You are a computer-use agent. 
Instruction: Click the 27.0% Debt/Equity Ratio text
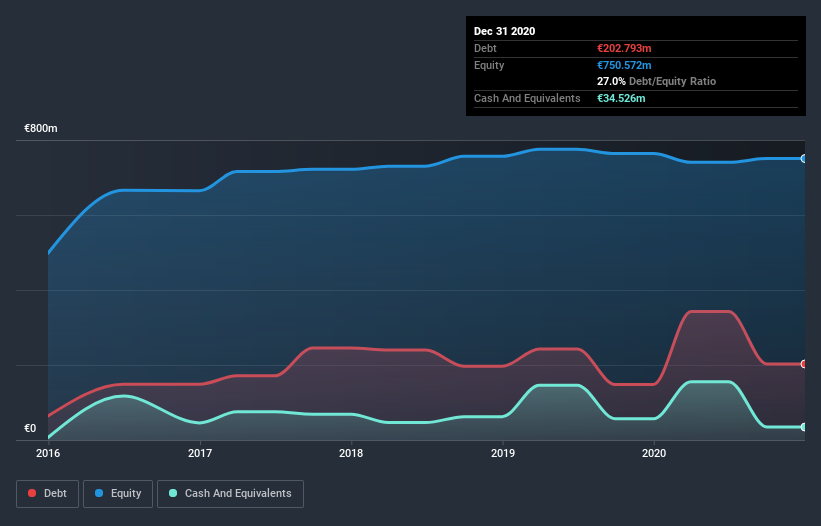pyautogui.click(x=657, y=81)
